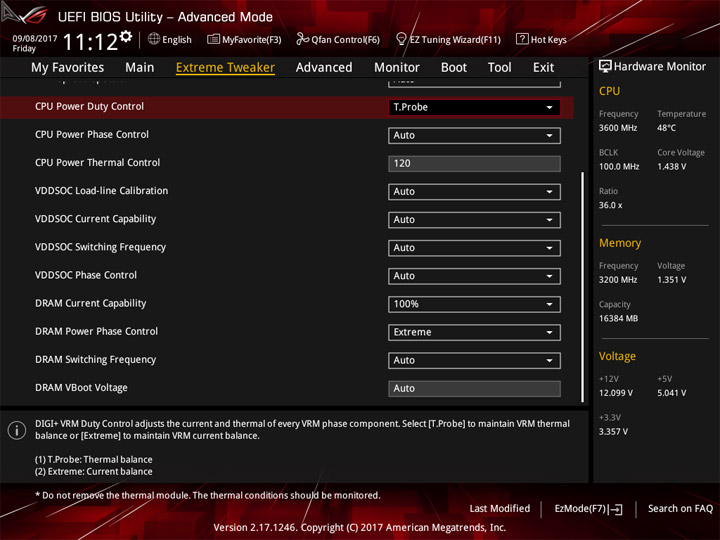
Task: Expand the CPU Power Phase Control dropdown
Action: pyautogui.click(x=474, y=135)
